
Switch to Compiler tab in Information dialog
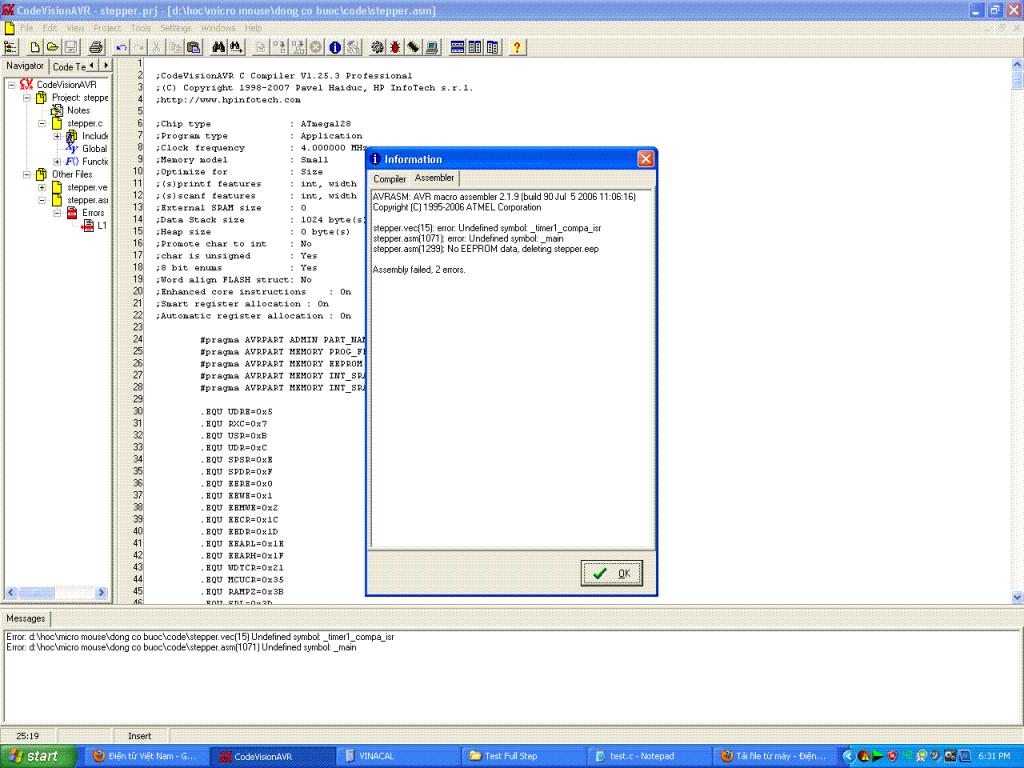coord(390,179)
